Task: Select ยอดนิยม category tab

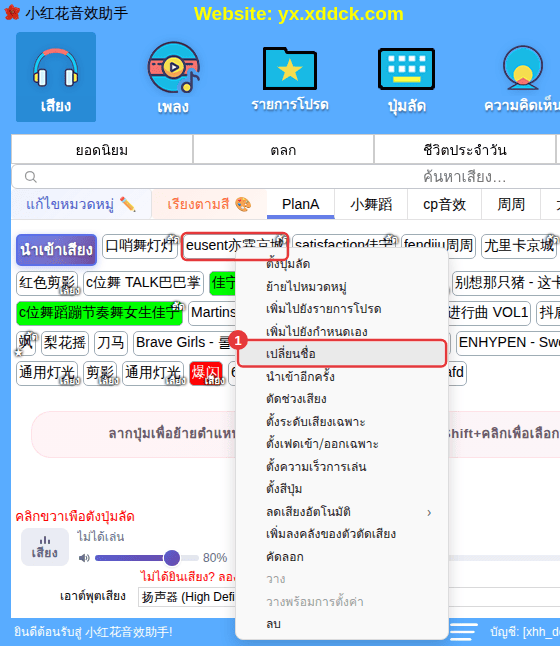Action: [x=102, y=150]
